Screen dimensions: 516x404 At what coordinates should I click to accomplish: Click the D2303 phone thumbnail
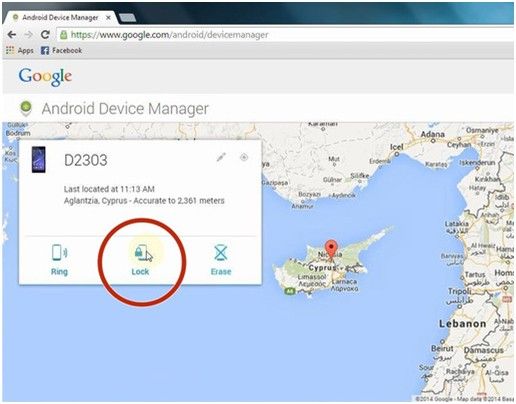point(39,160)
